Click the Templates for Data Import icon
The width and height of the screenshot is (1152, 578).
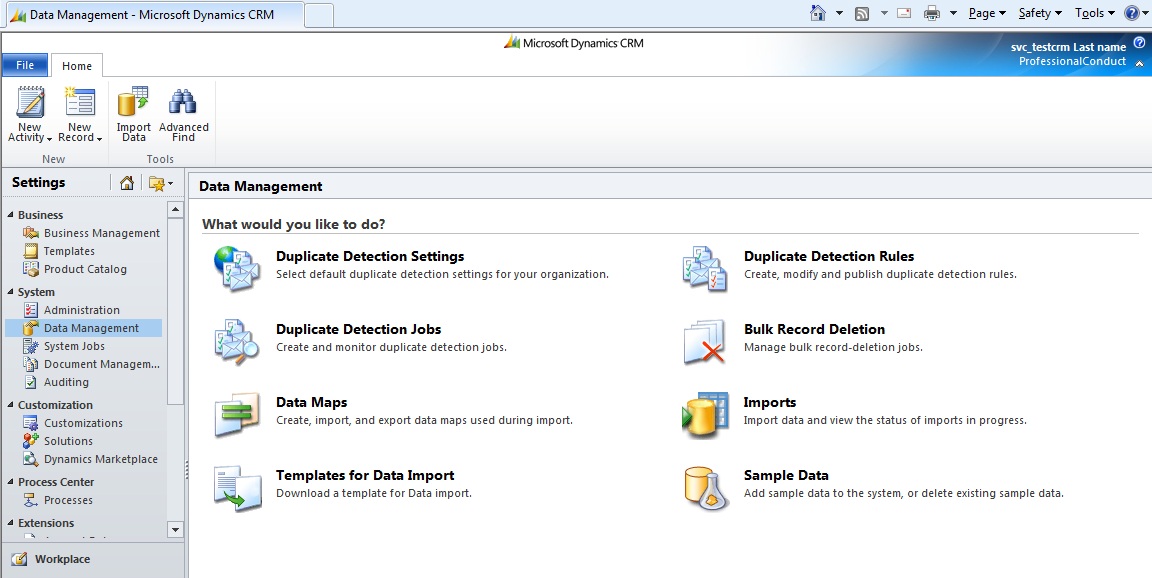(x=237, y=488)
